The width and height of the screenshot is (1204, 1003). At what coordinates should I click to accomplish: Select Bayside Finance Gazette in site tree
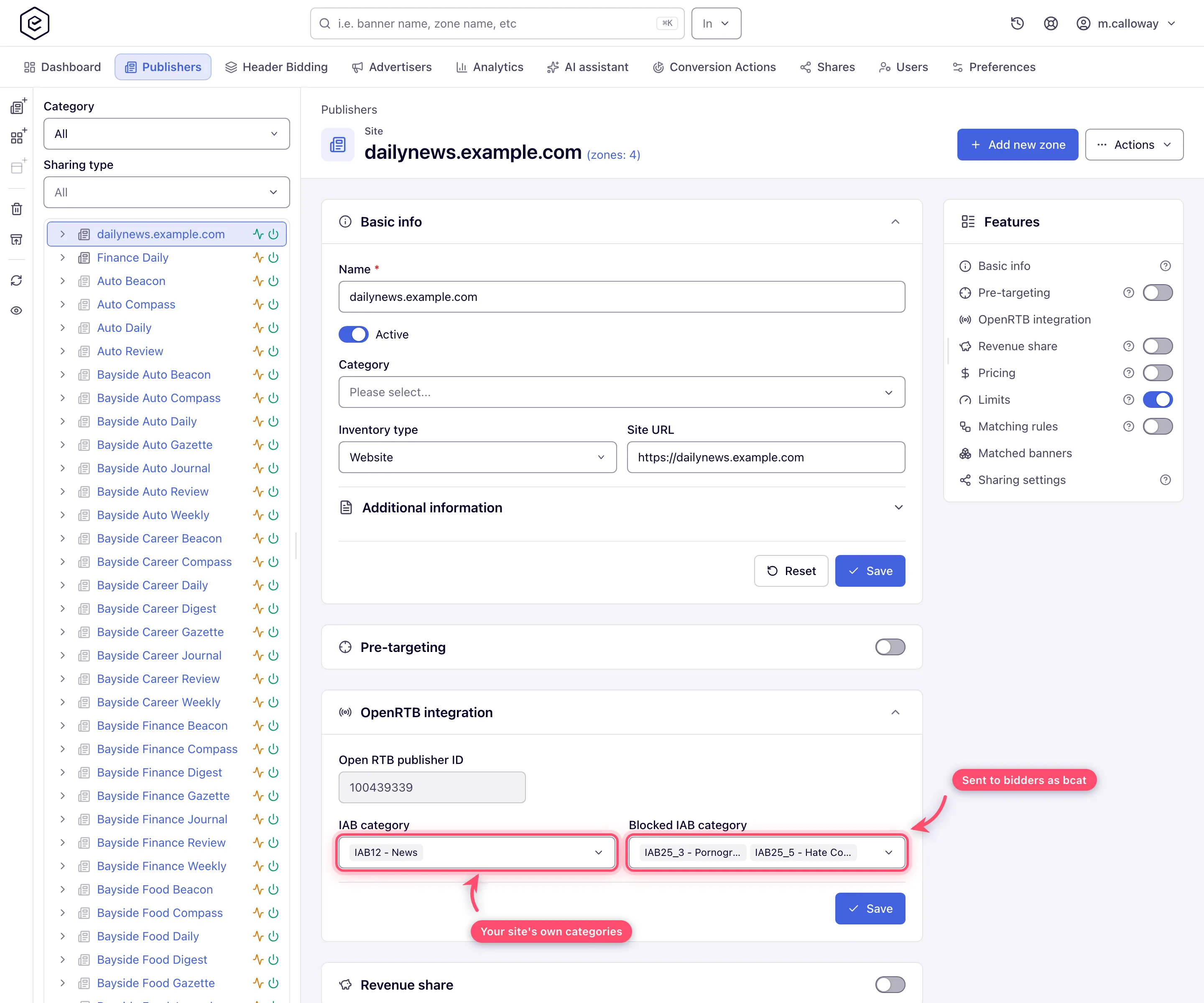pos(163,796)
